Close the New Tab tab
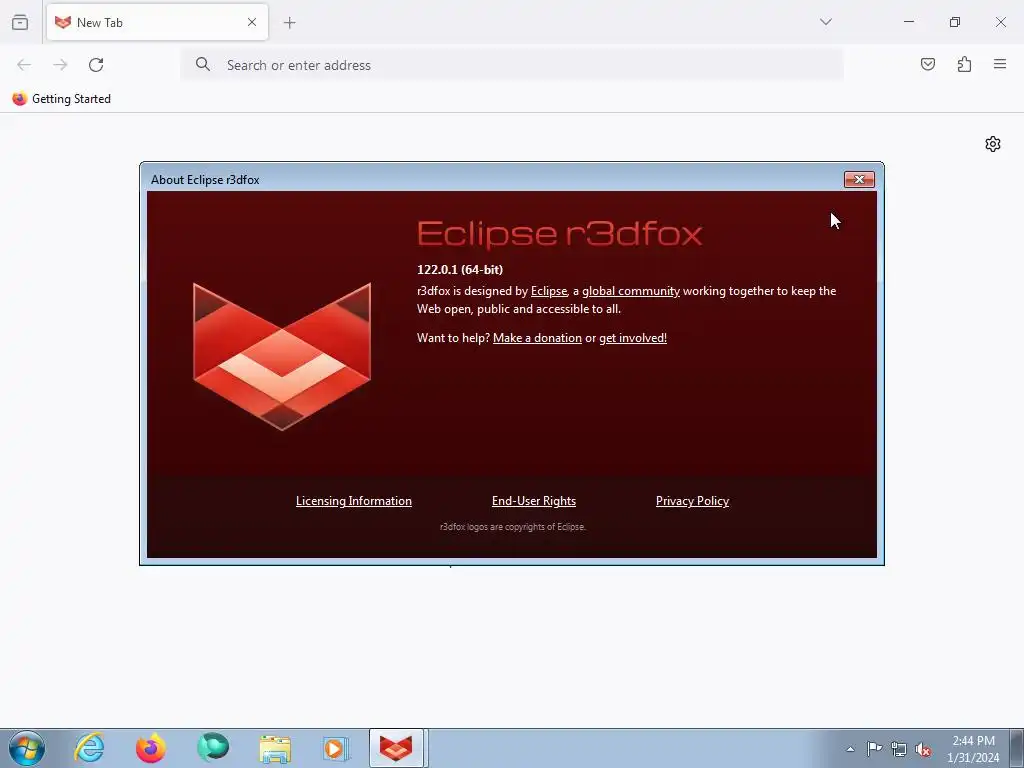 coord(251,22)
